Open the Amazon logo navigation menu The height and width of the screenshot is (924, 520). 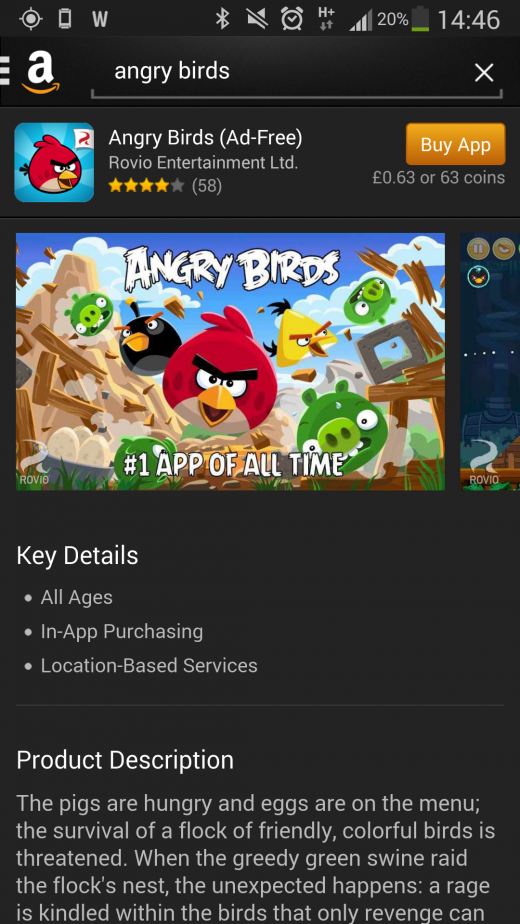coord(33,72)
